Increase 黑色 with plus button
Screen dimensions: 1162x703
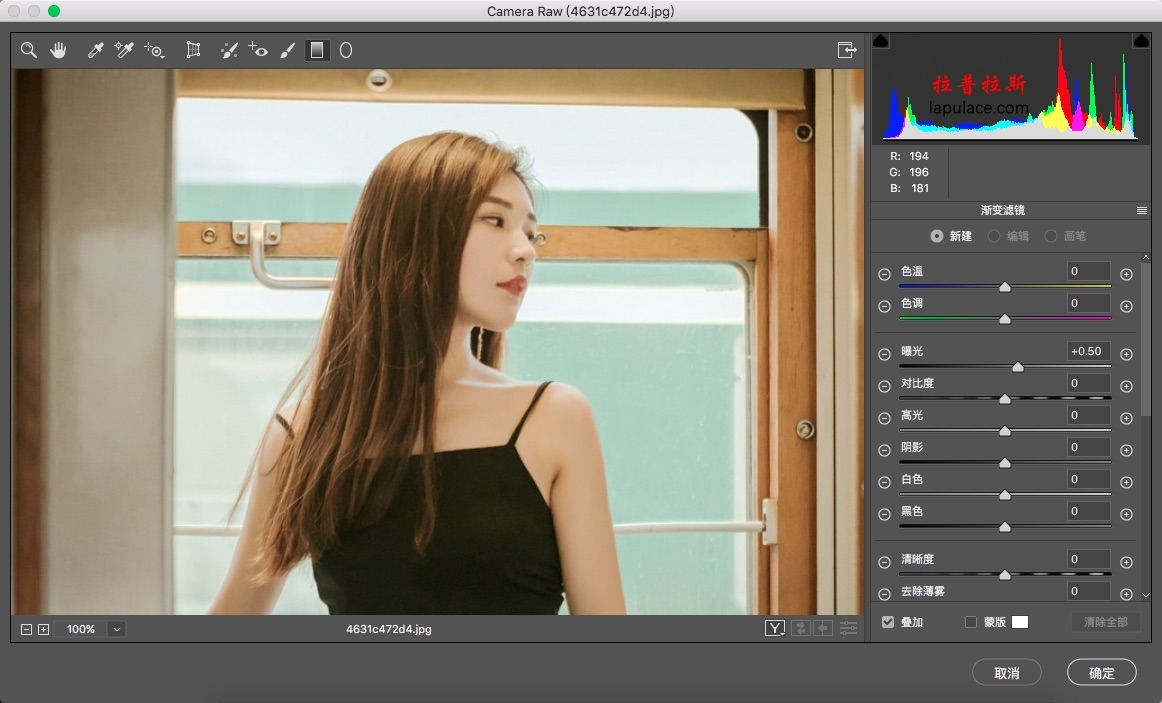pyautogui.click(x=1126, y=514)
